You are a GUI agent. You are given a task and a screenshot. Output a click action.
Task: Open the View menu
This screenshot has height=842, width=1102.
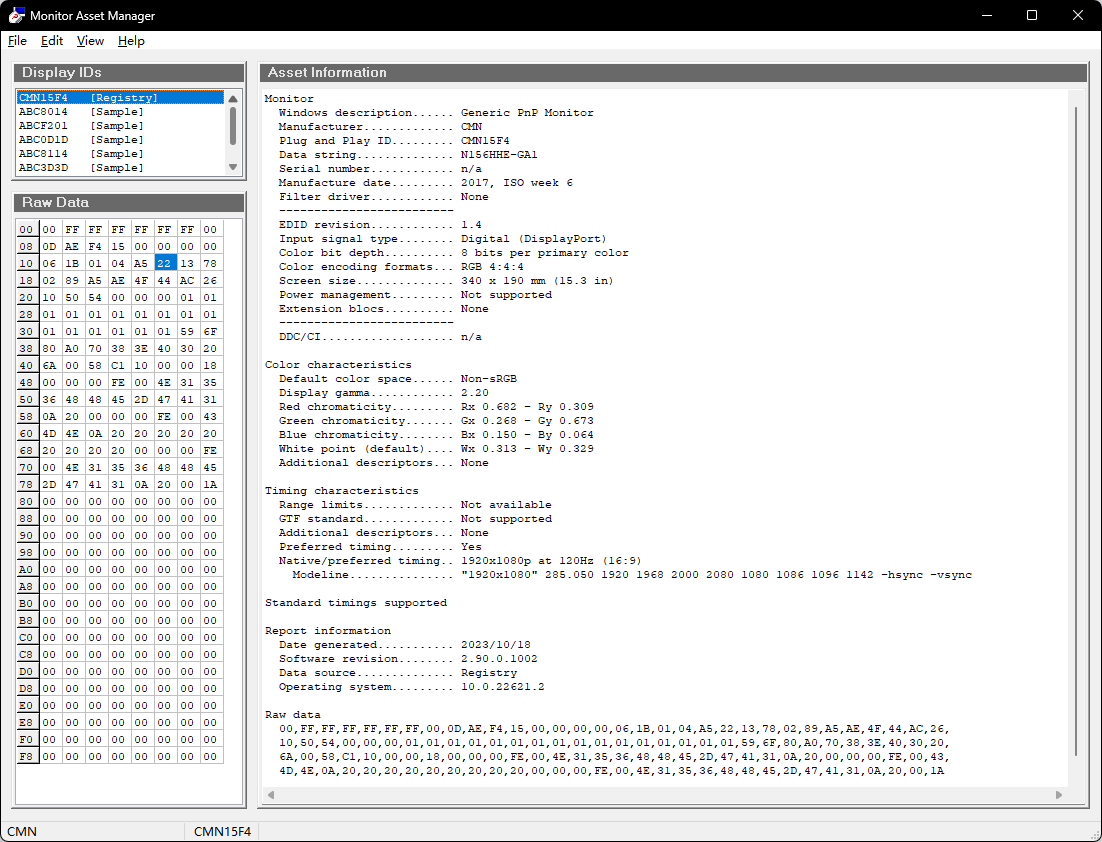point(90,41)
